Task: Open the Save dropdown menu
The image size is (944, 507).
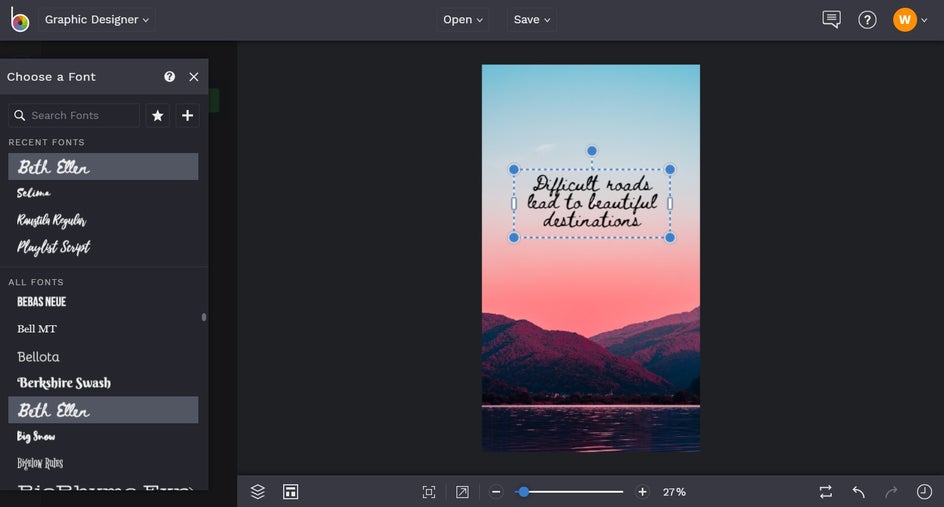Action: pyautogui.click(x=531, y=20)
